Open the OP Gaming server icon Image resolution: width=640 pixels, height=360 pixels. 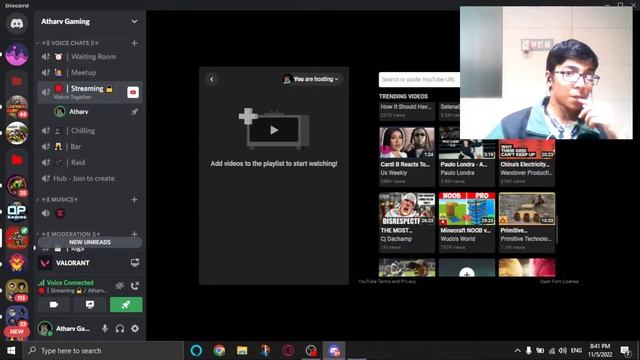17,211
